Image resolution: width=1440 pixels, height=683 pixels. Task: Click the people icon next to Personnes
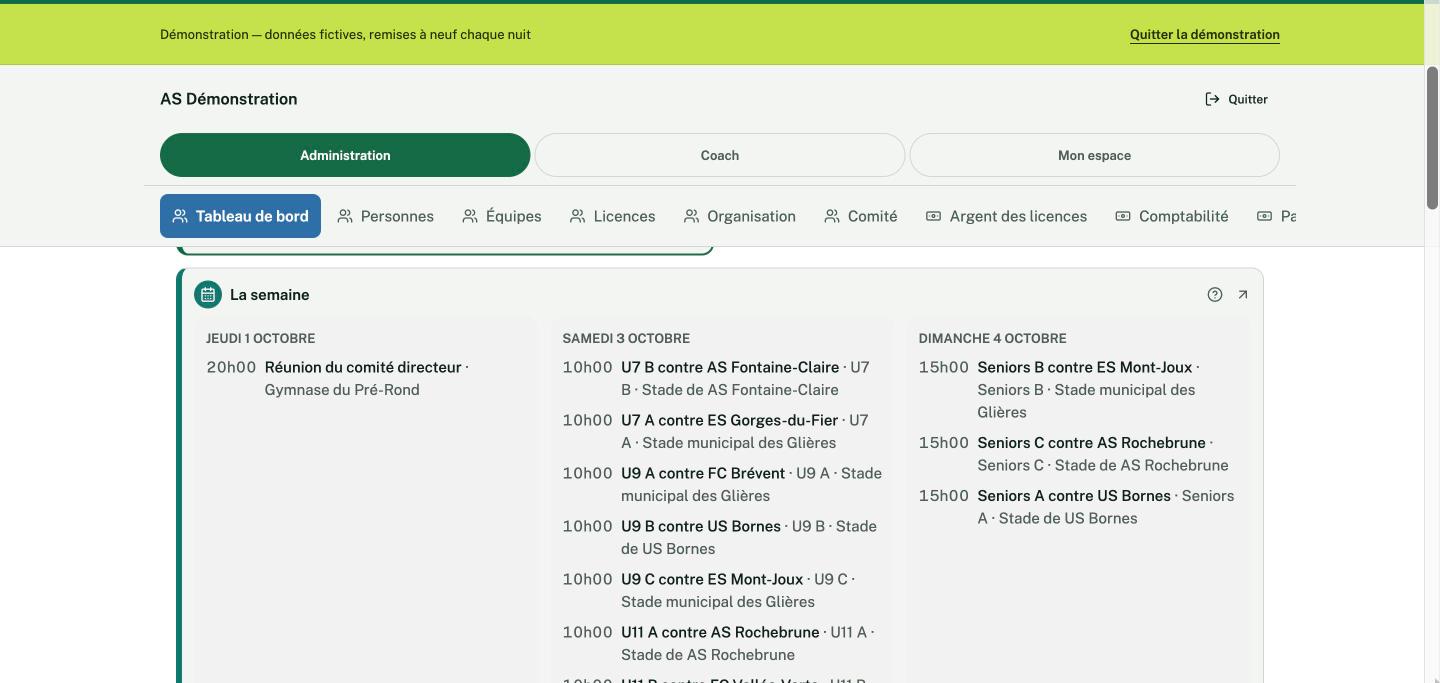[x=345, y=216]
